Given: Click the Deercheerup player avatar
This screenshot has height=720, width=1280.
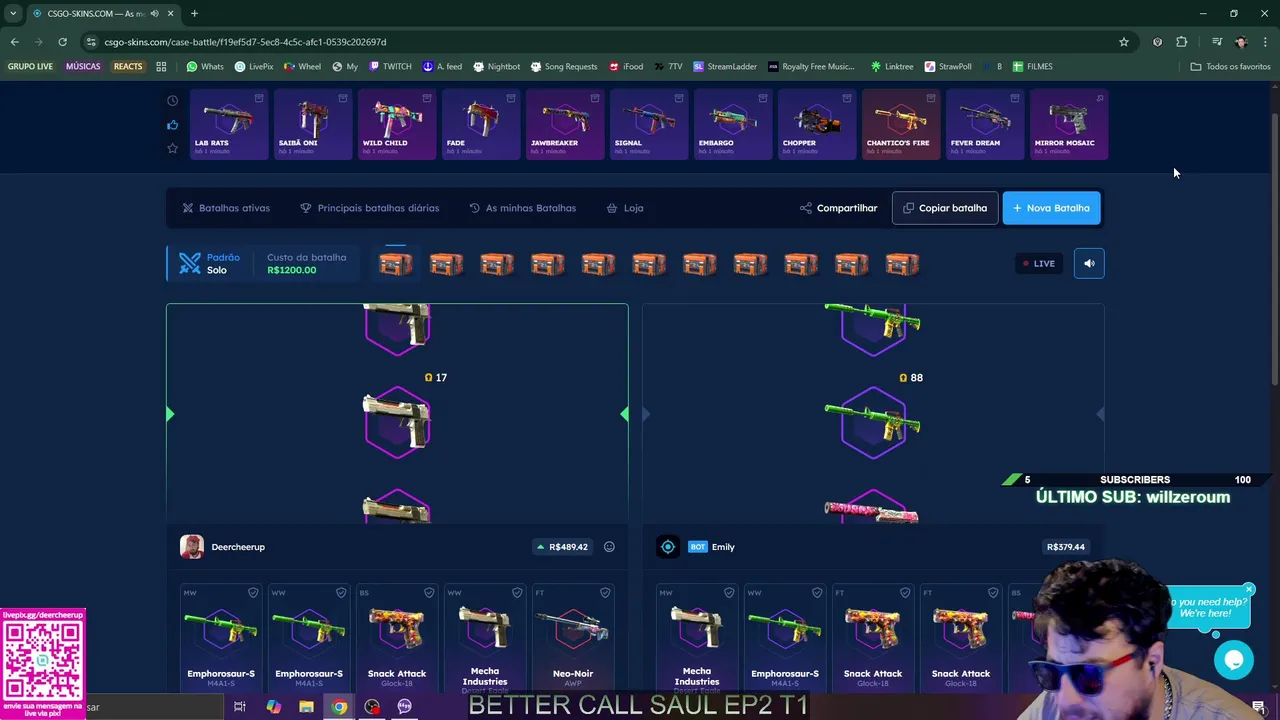Looking at the screenshot, I should [x=192, y=547].
